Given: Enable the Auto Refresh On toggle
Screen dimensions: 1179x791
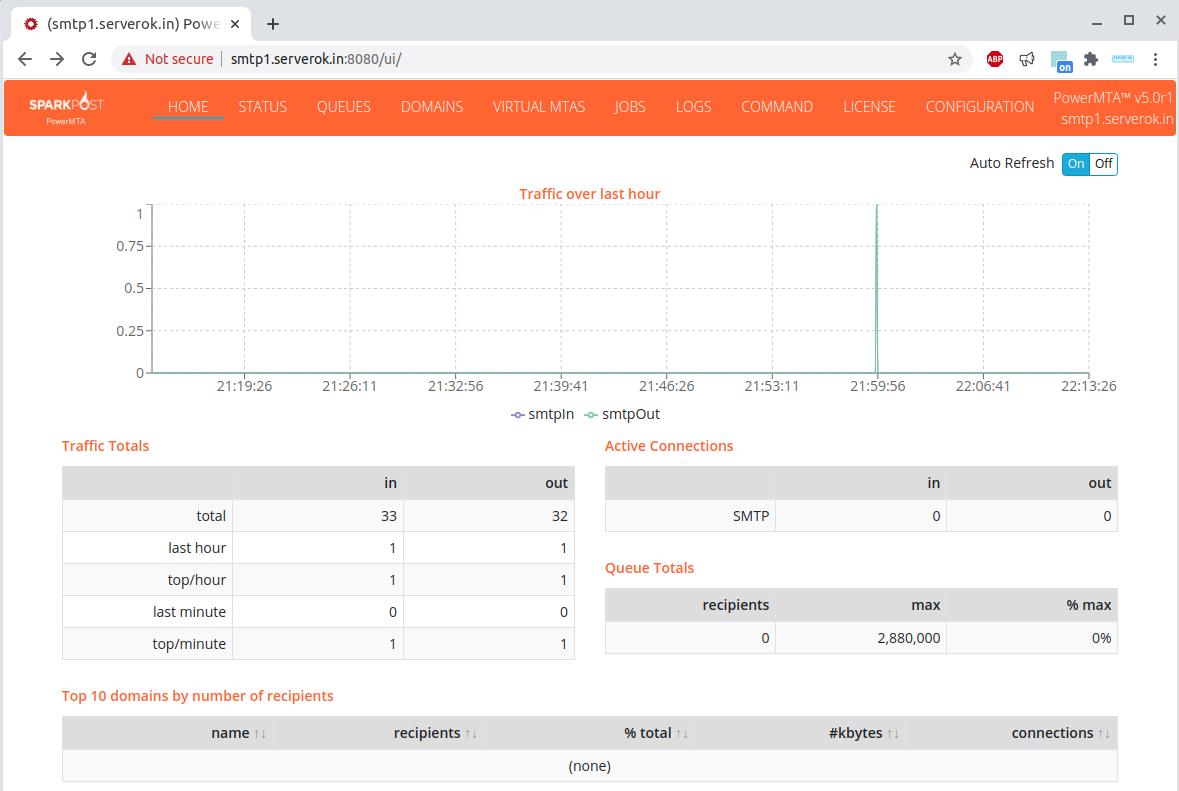Looking at the screenshot, I should [1075, 163].
